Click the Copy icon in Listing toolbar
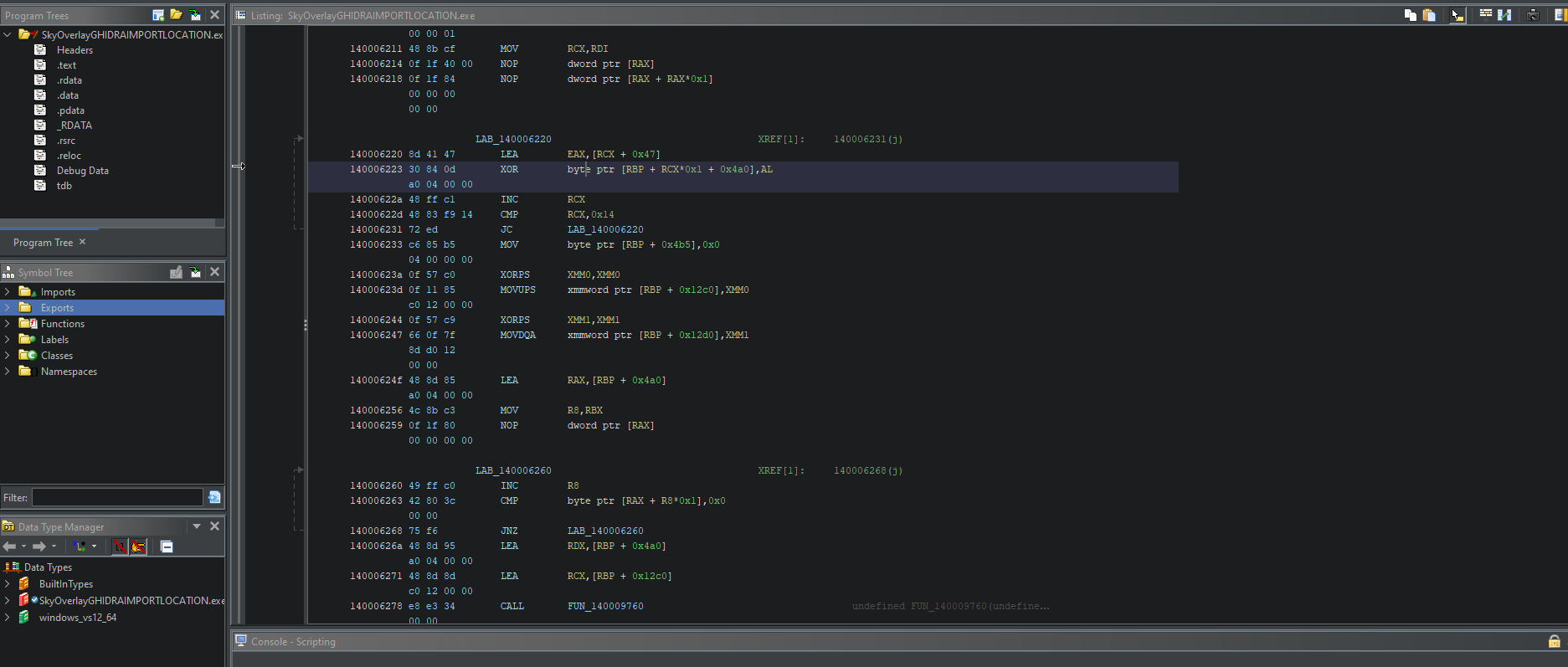The height and width of the screenshot is (667, 1568). (1411, 15)
